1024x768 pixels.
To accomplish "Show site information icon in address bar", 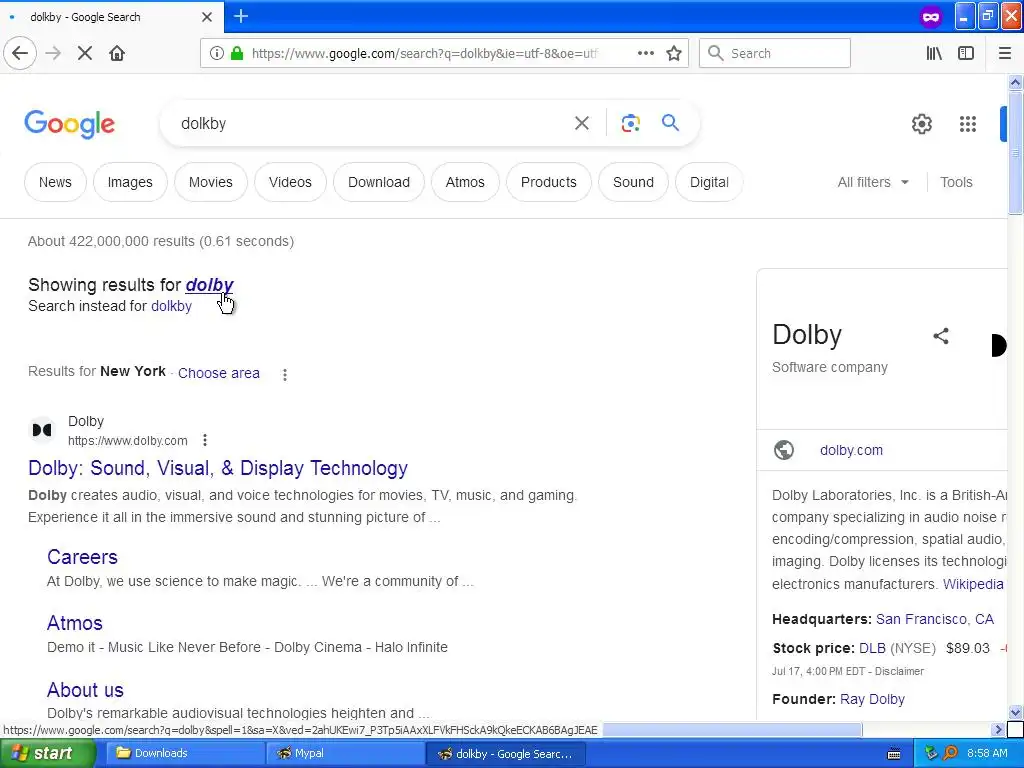I will pos(216,53).
